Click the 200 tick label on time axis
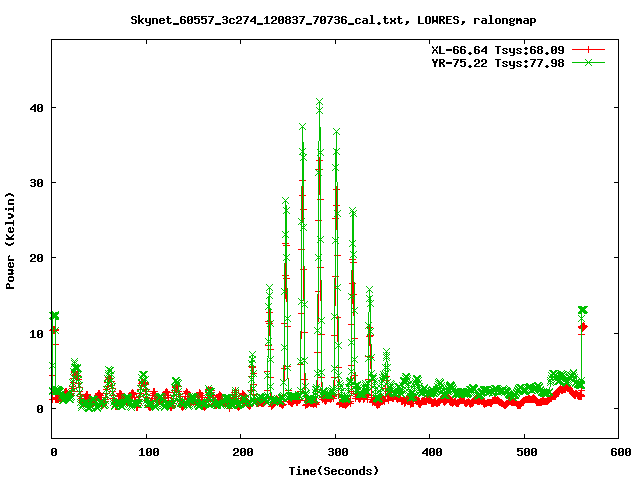The height and width of the screenshot is (480, 640). coord(241,452)
